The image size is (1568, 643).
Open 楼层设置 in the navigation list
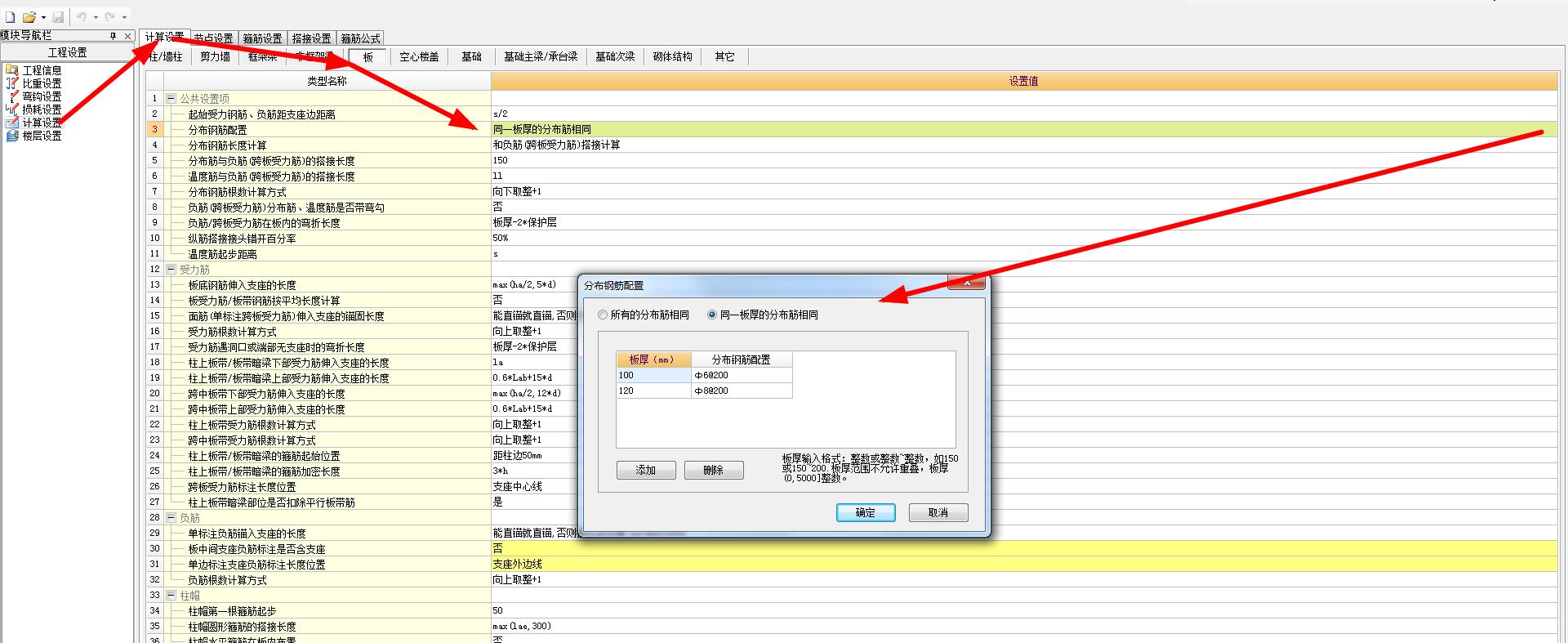point(41,136)
